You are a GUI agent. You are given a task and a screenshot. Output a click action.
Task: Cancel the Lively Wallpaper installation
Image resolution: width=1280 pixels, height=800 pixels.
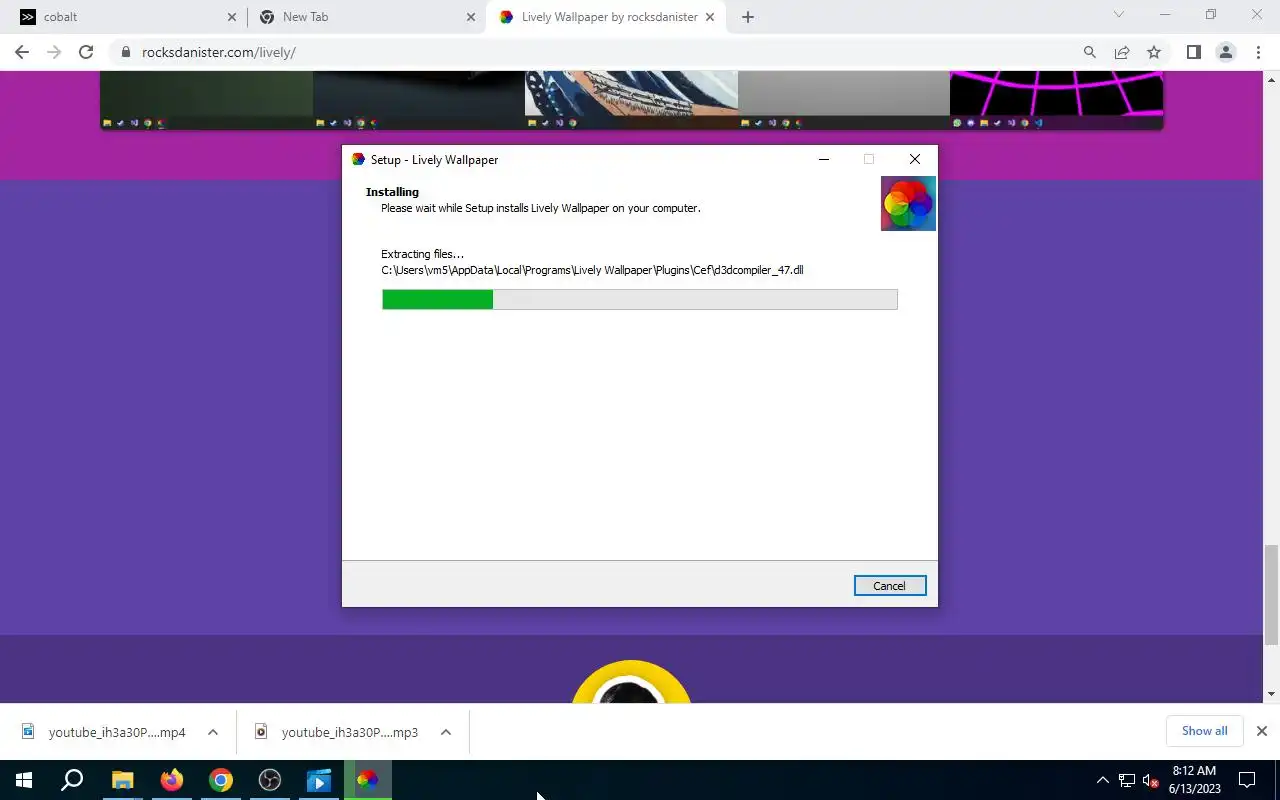point(889,586)
